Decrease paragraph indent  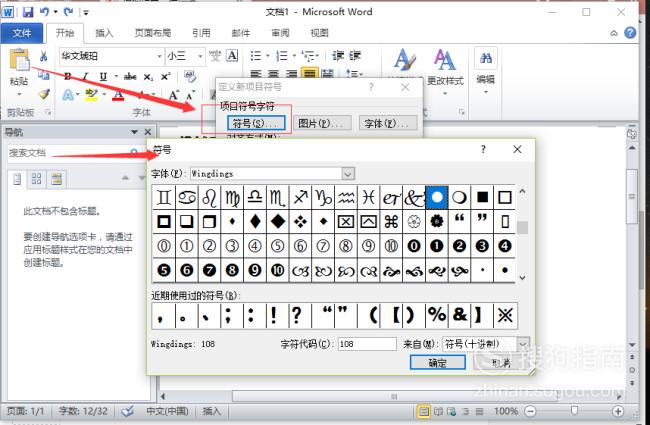coord(338,56)
